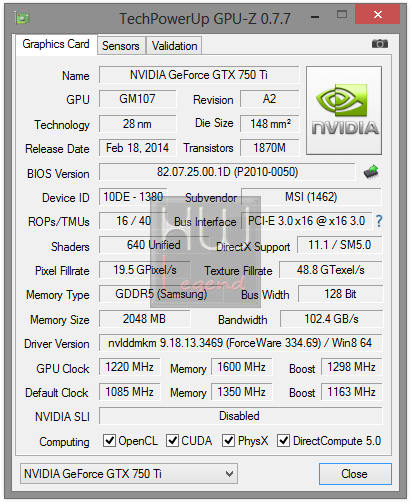Click the Revision field A2
412x504 pixels.
coord(269,99)
